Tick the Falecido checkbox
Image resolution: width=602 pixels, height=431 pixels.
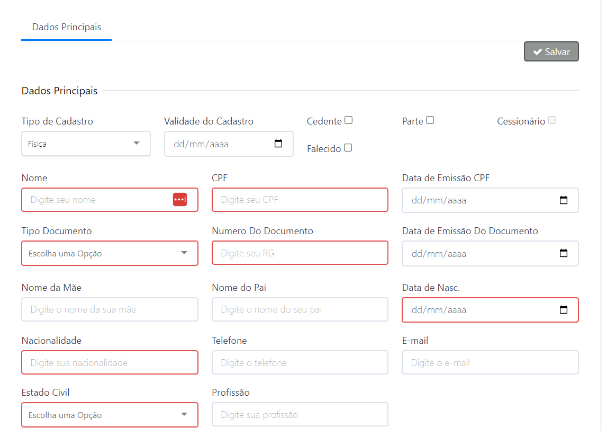348,148
